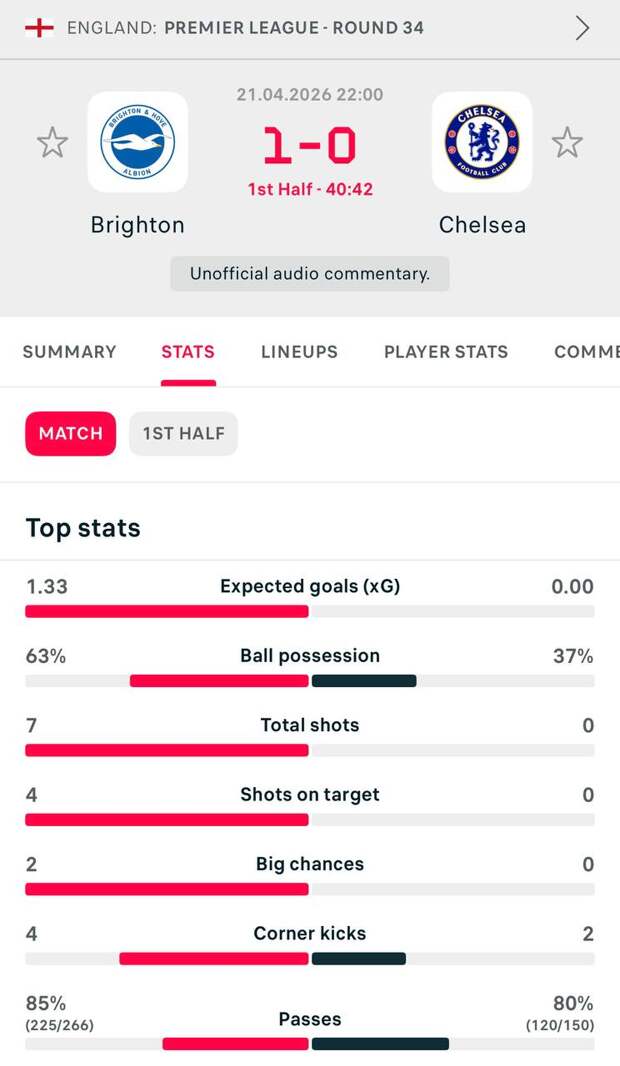The width and height of the screenshot is (620, 1066).
Task: Click Unofficial audio commentary button
Action: pos(310,273)
